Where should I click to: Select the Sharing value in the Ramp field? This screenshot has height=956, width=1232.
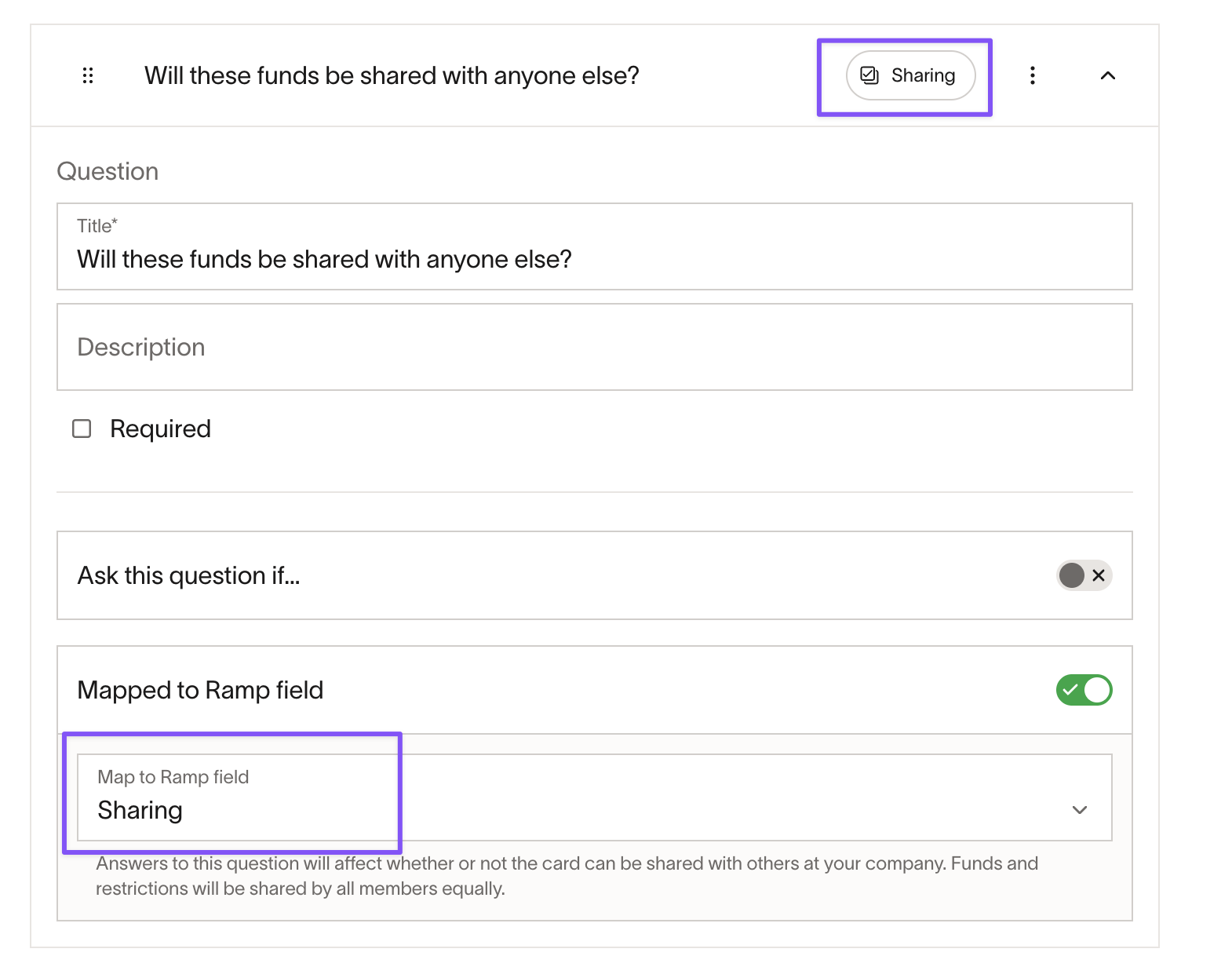[140, 810]
